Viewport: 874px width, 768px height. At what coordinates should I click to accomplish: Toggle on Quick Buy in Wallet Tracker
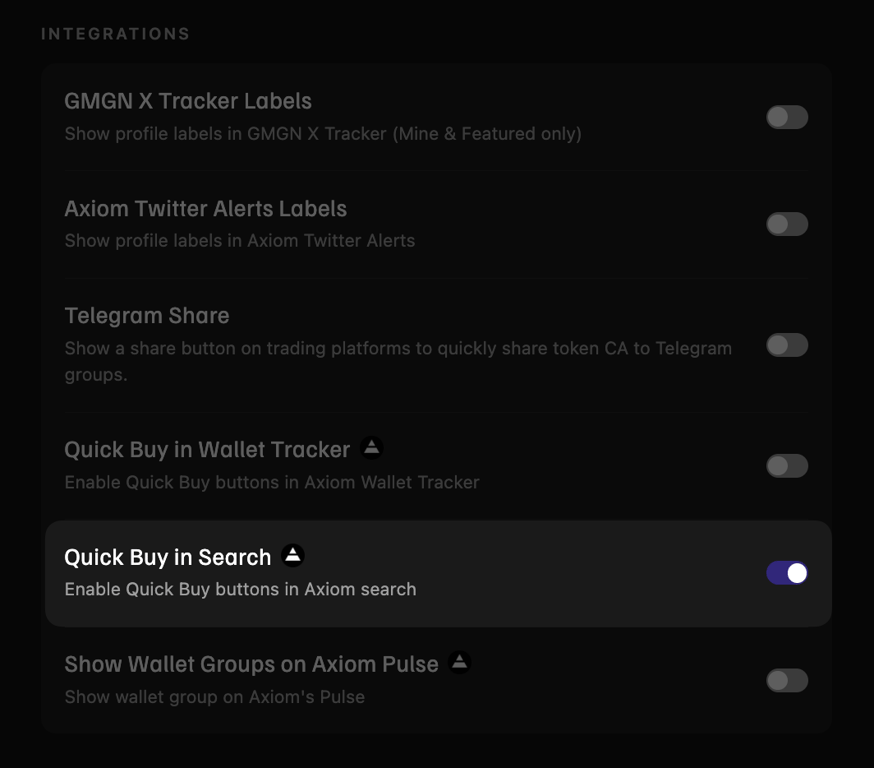pos(786,466)
